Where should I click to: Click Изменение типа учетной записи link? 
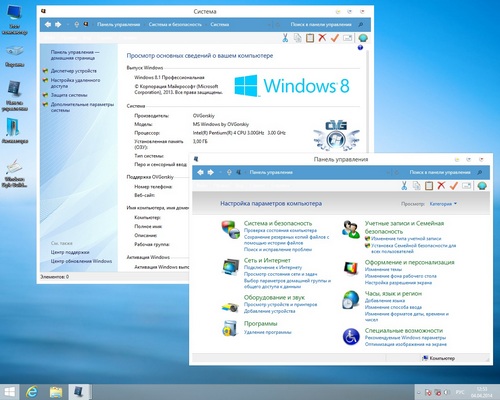(x=406, y=239)
